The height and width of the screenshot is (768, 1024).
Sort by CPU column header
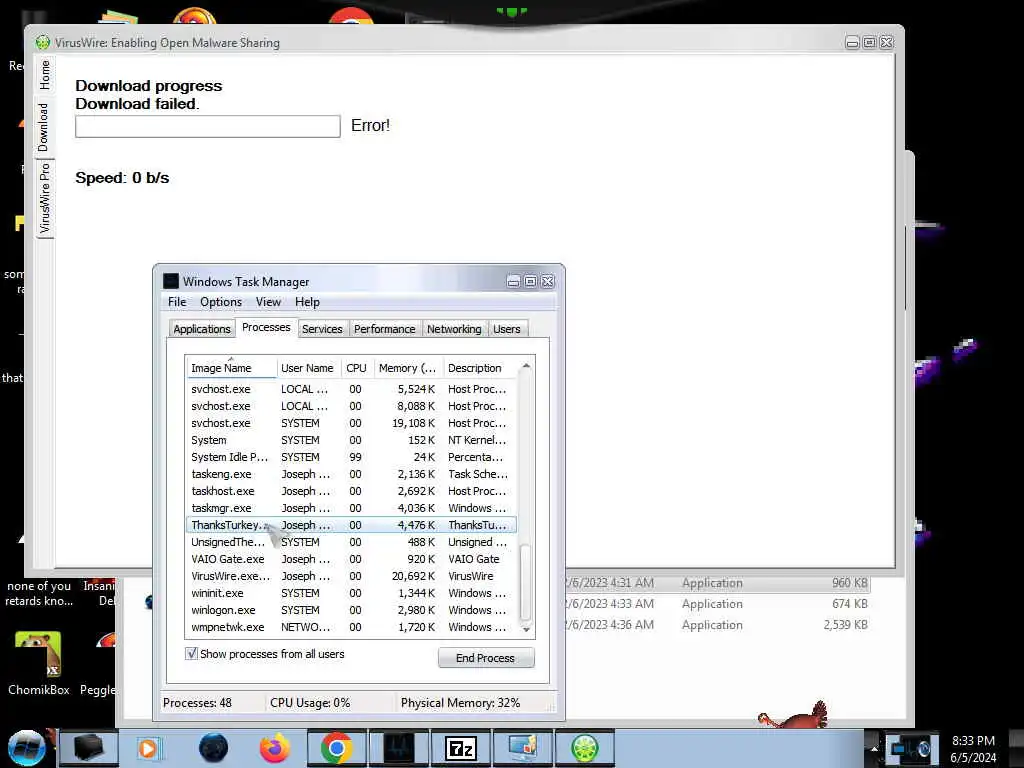(x=356, y=368)
